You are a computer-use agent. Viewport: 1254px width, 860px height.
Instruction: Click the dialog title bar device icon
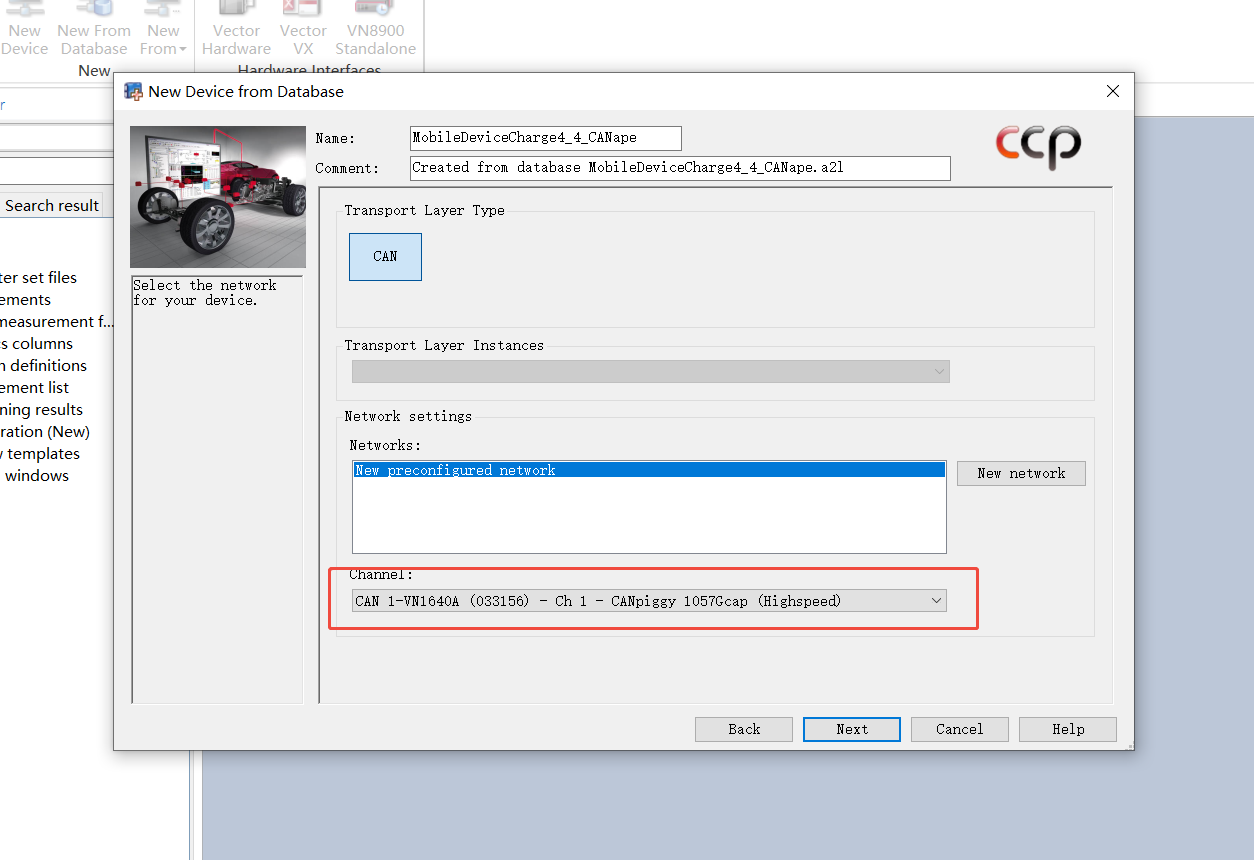pos(132,91)
